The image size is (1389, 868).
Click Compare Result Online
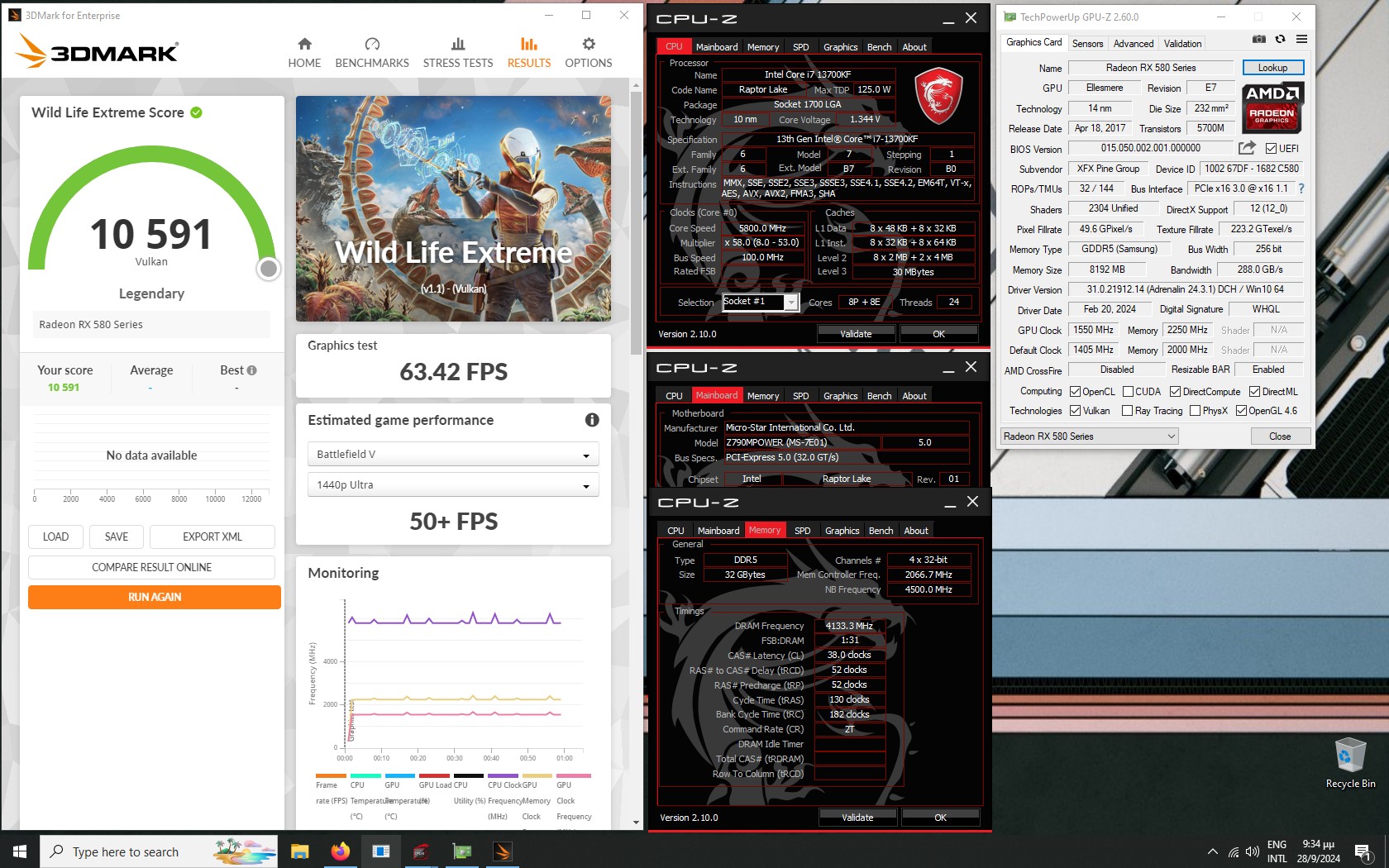tap(151, 567)
